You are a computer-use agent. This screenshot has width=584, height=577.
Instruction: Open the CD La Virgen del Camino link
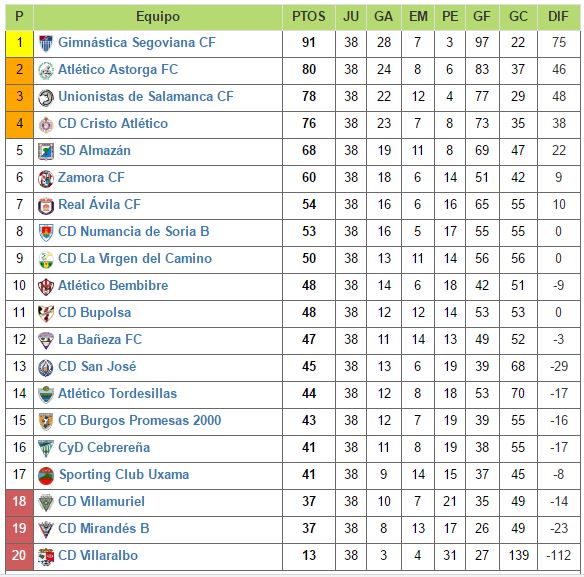click(x=135, y=259)
